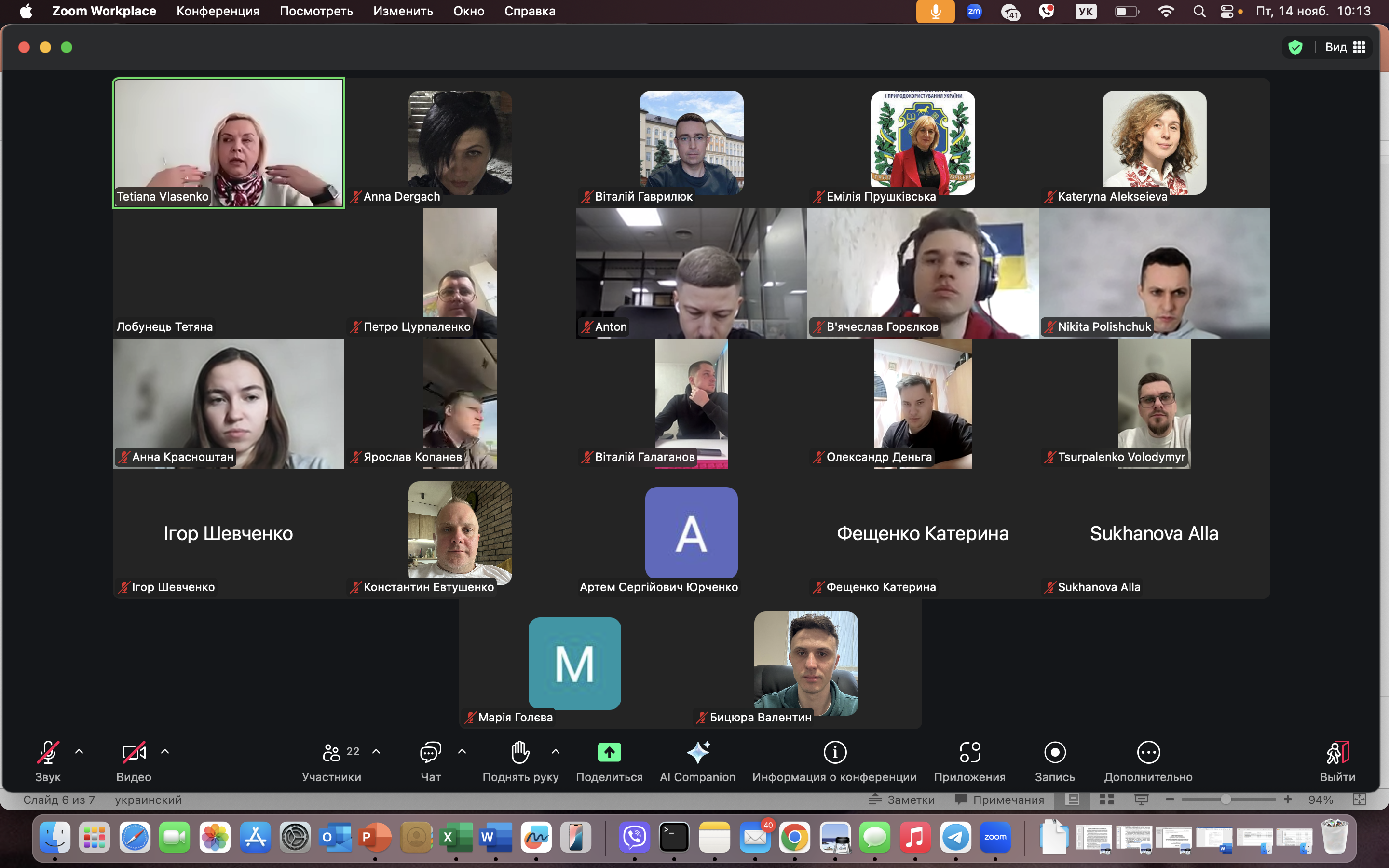Open the Дополнительно more options icon

(x=1148, y=752)
